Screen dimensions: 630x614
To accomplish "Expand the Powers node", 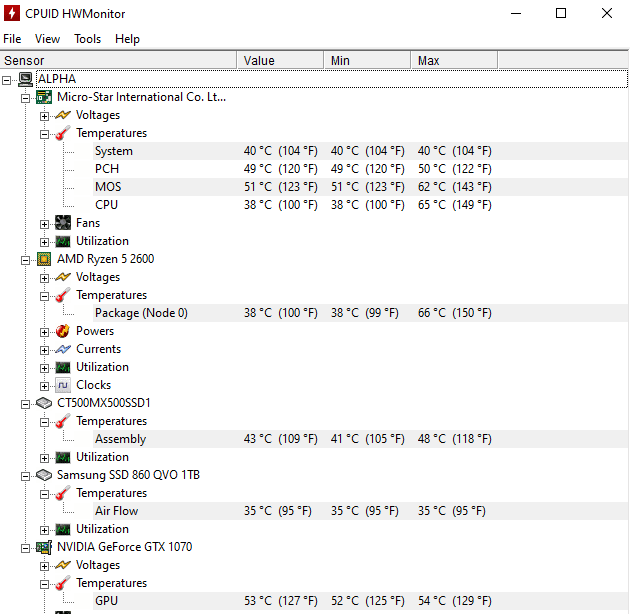I will (44, 332).
